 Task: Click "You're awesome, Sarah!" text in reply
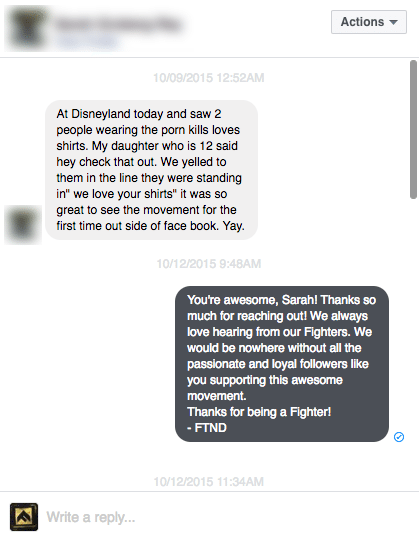[x=252, y=300]
